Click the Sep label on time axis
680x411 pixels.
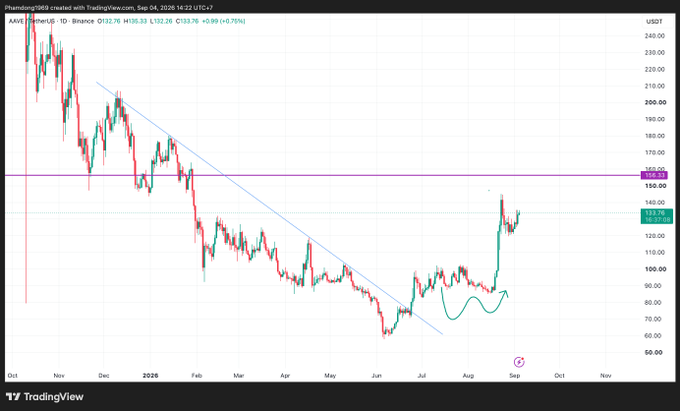514,375
